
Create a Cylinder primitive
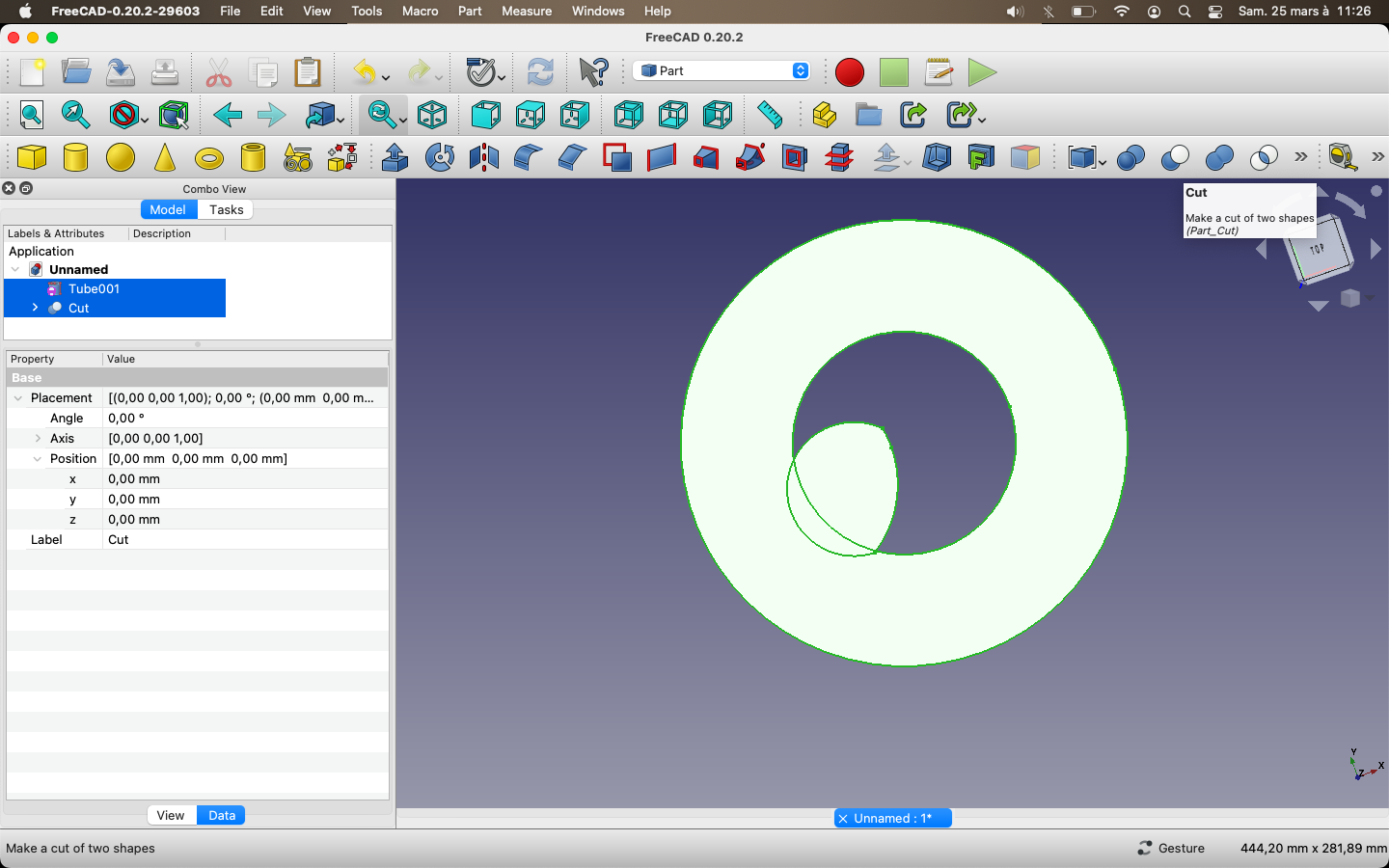pos(76,157)
